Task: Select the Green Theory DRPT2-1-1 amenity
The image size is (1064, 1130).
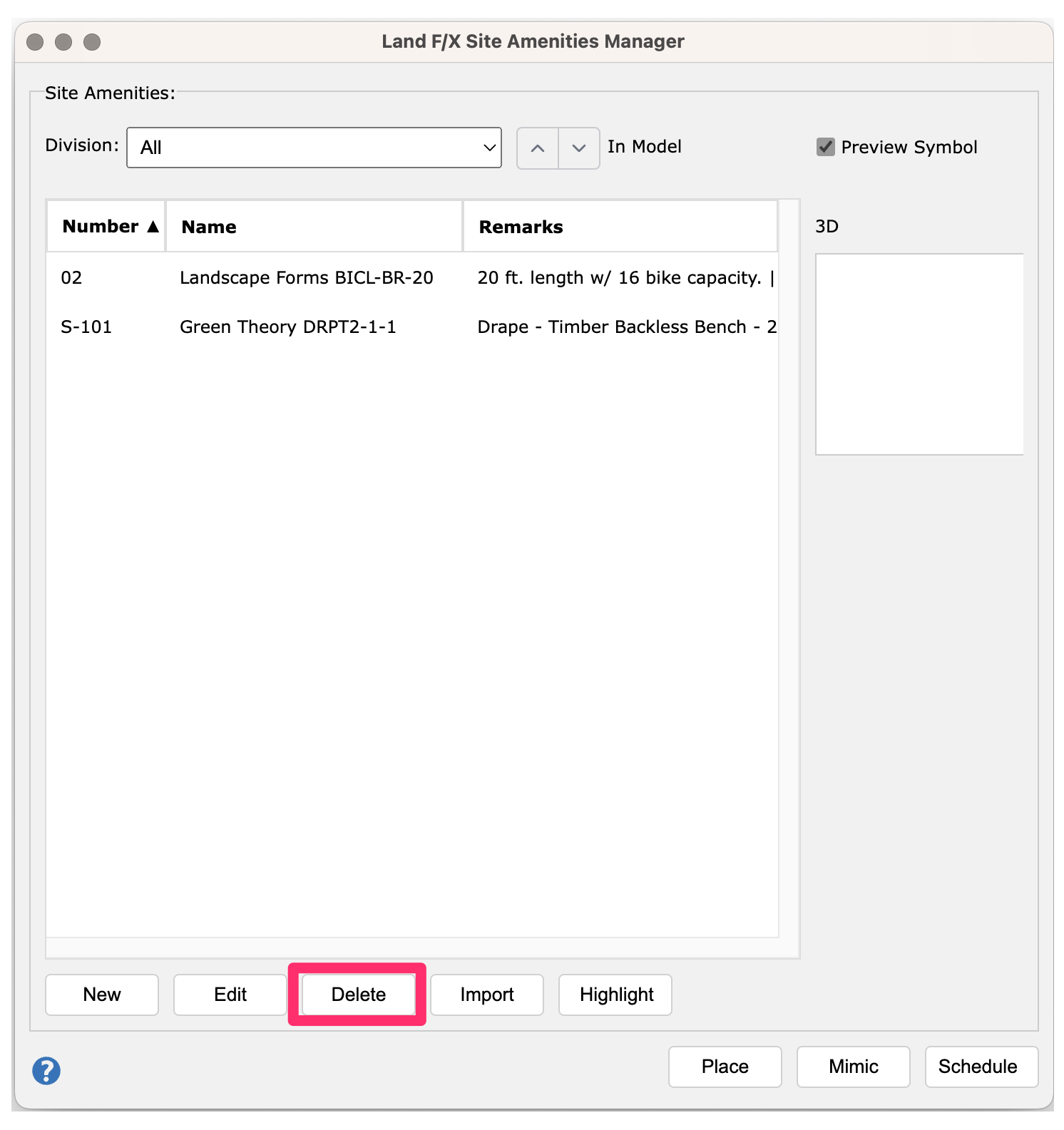Action: point(287,327)
